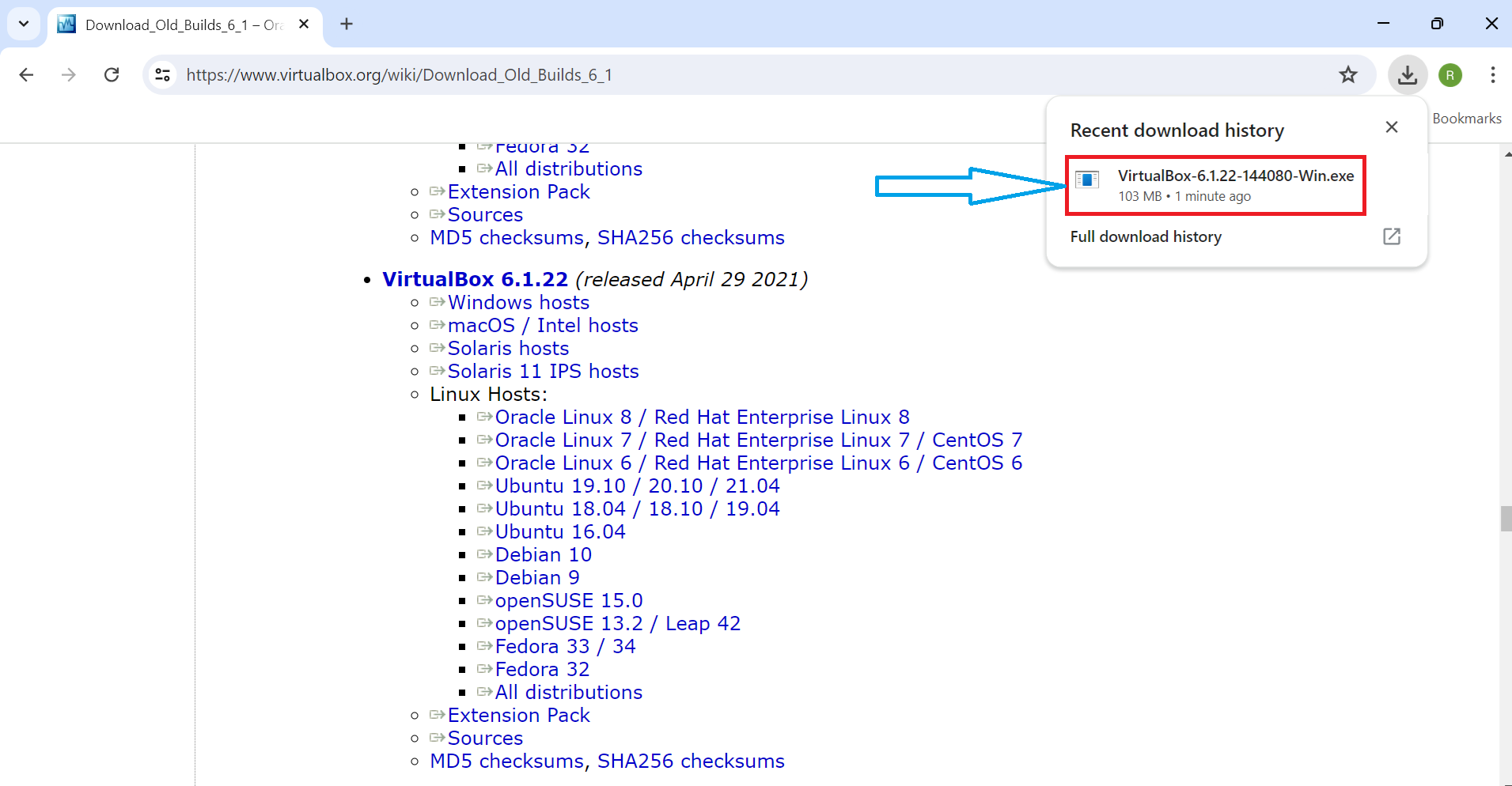
Task: Open SHA256 checksums link under 6.1.22
Action: (x=691, y=761)
